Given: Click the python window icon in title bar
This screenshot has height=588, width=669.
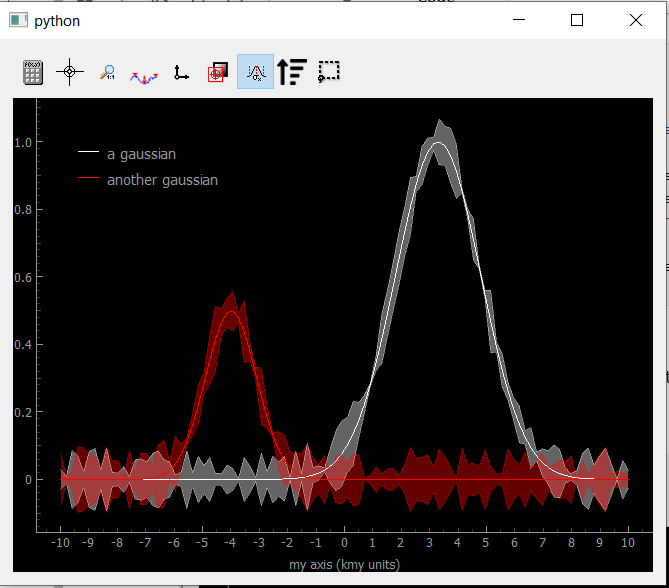Looking at the screenshot, I should pyautogui.click(x=18, y=20).
